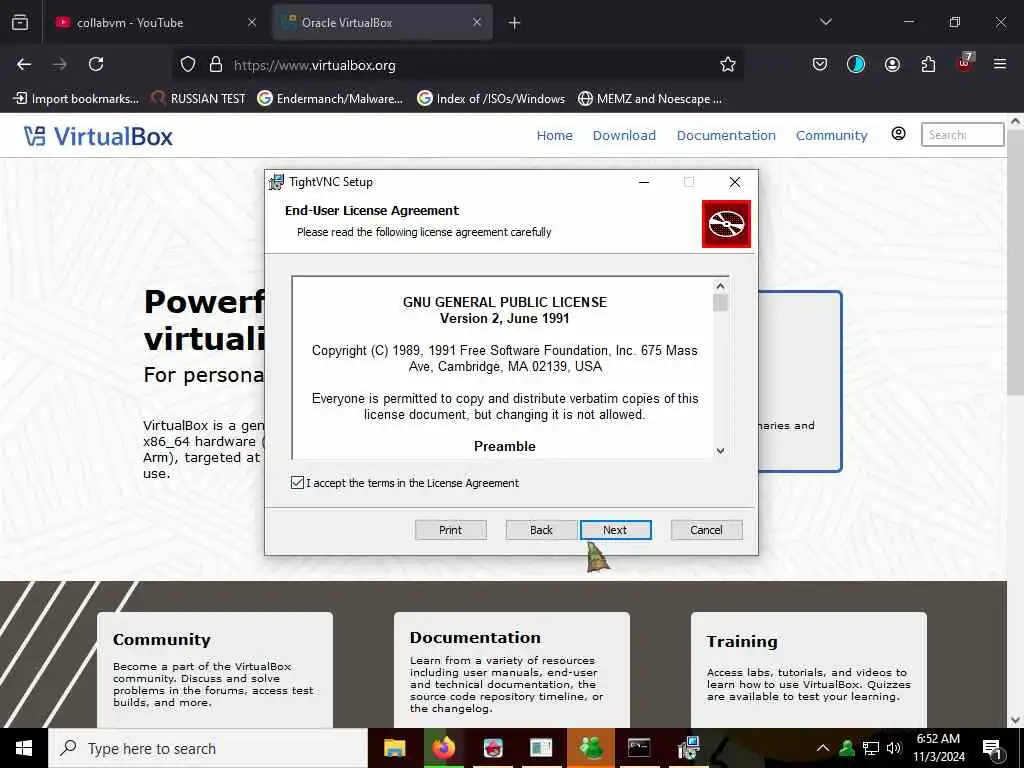
Task: Focus the VirtualBox site Search field
Action: pyautogui.click(x=962, y=135)
